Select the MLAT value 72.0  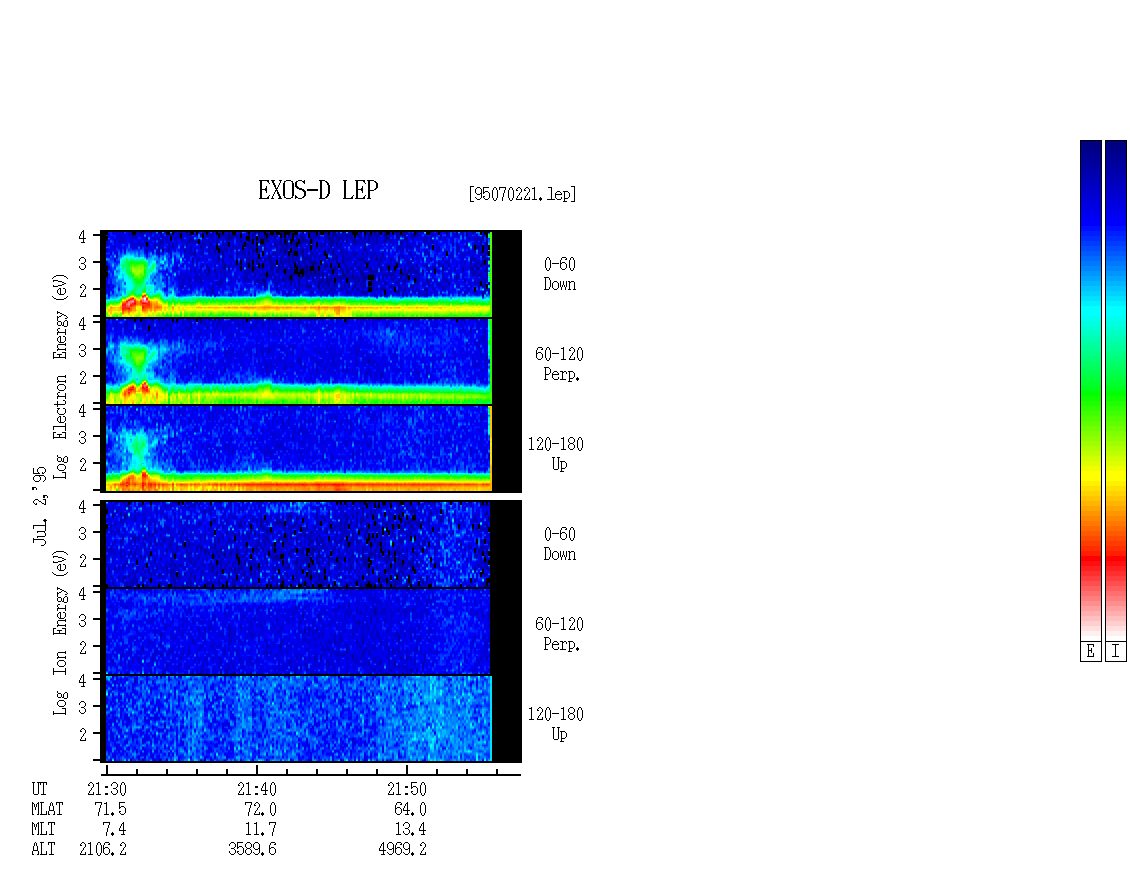[x=260, y=809]
